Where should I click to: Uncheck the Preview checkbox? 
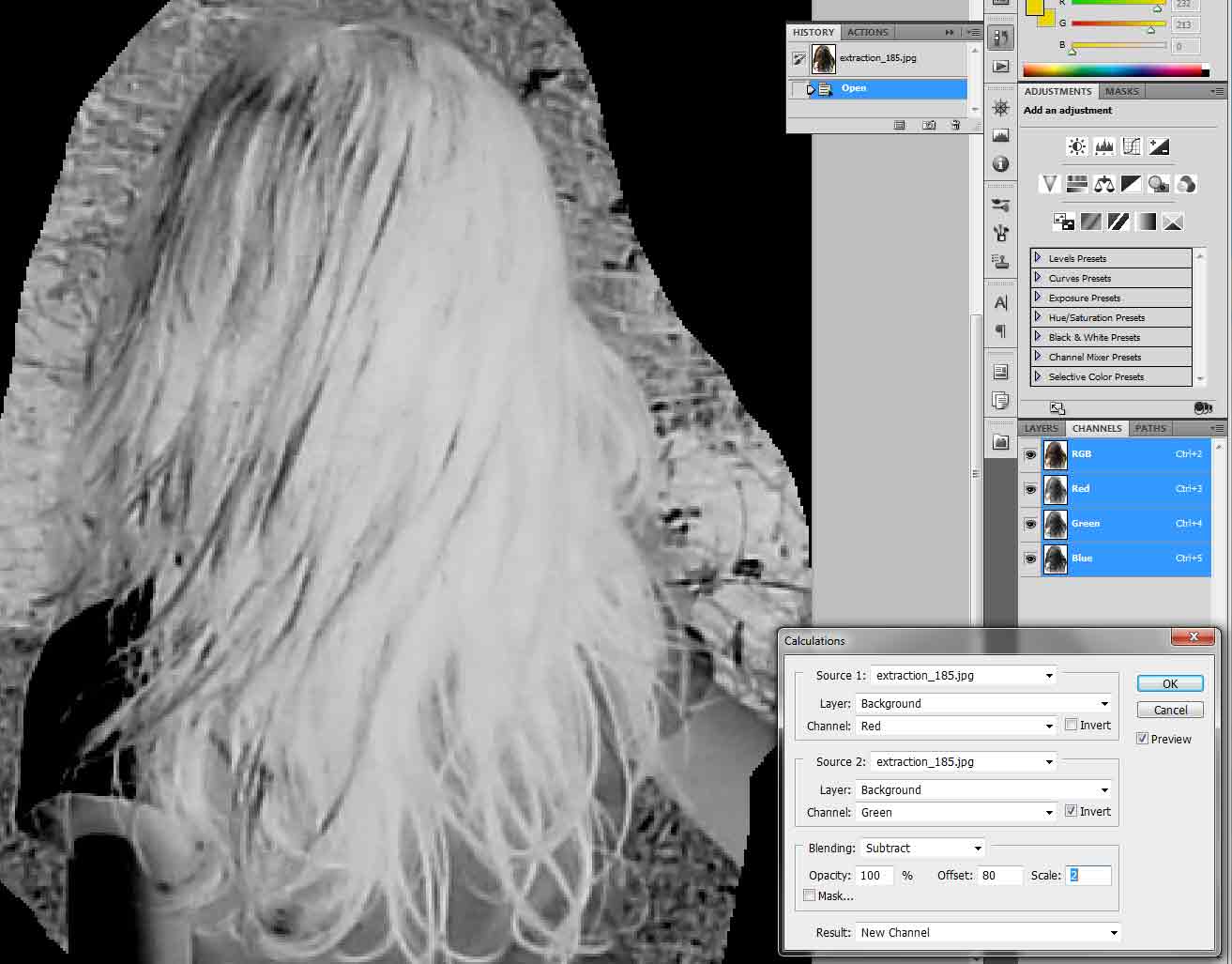1142,739
